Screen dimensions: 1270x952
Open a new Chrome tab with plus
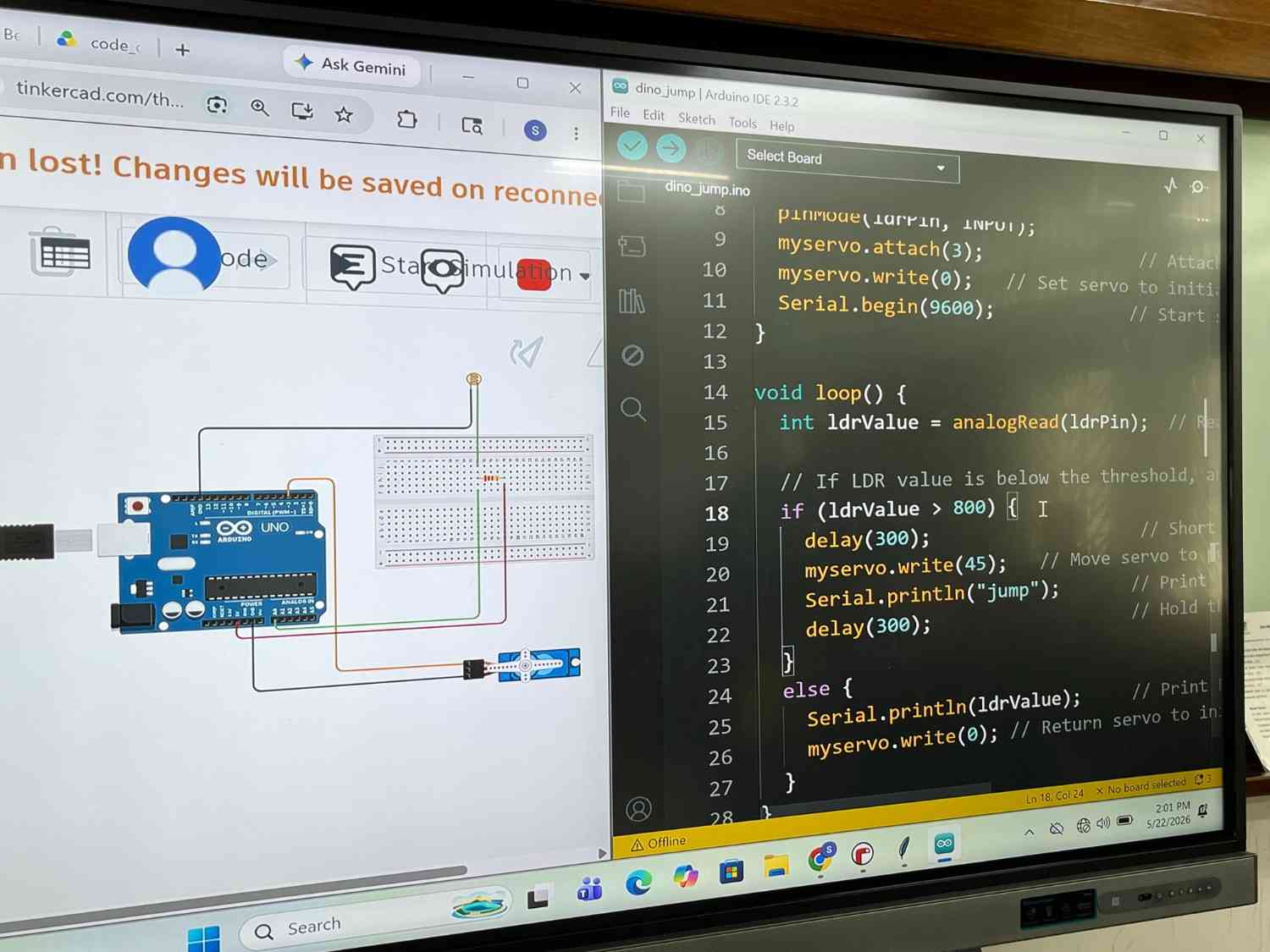coord(182,50)
